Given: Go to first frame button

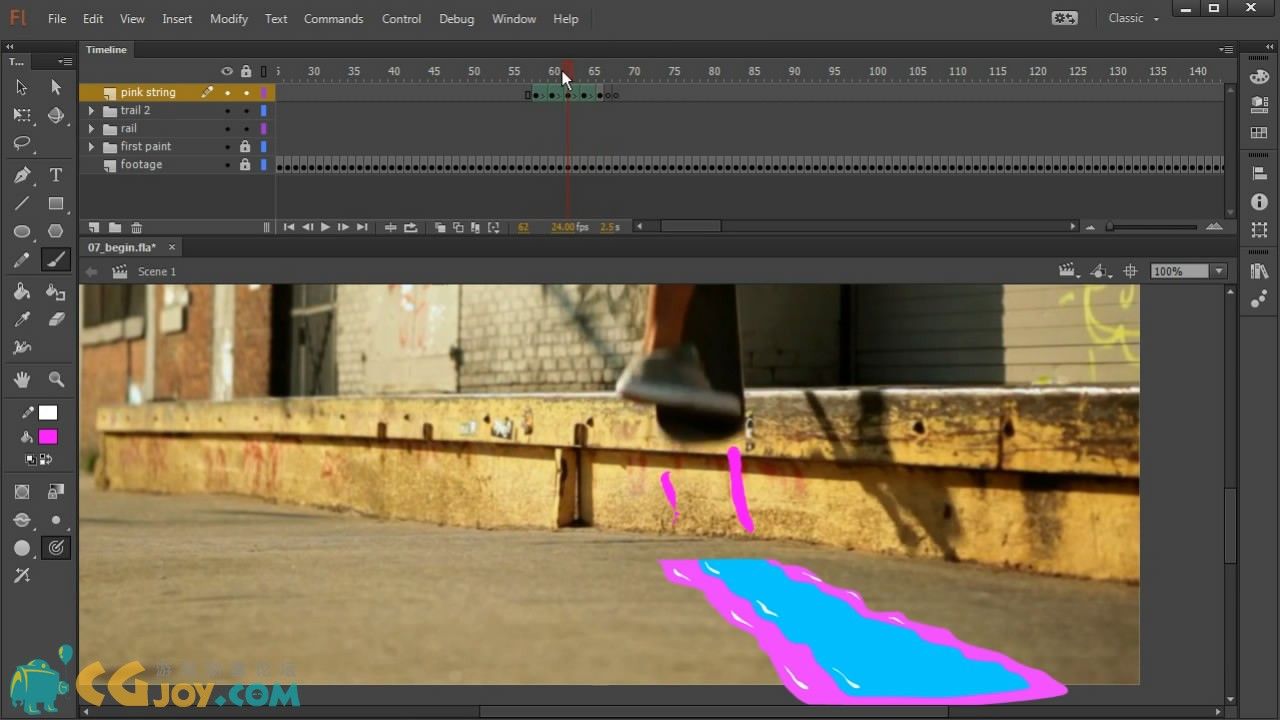Looking at the screenshot, I should 289,227.
